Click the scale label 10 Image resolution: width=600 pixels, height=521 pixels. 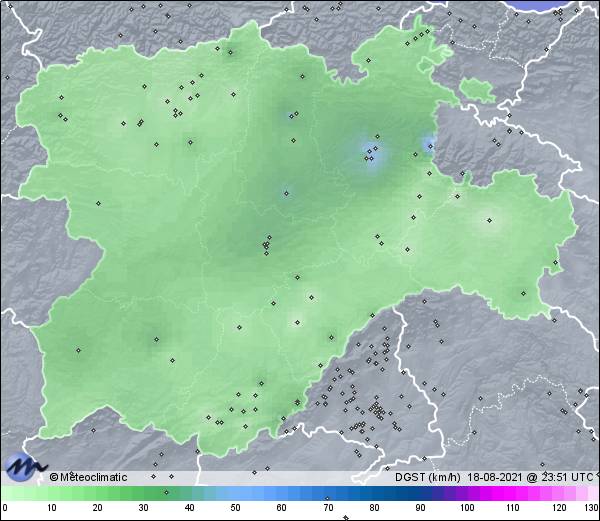pos(51,508)
